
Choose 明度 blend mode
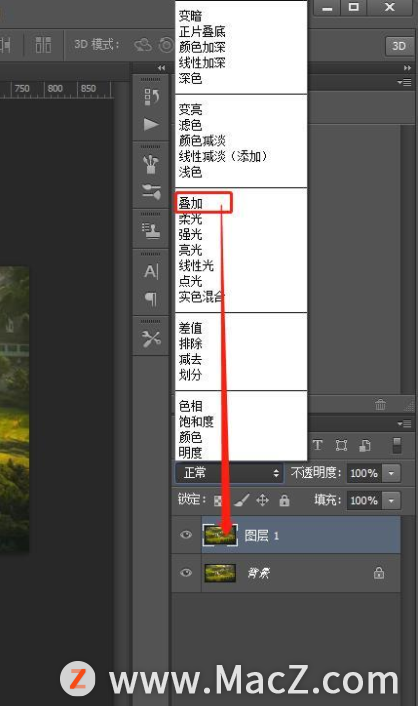(191, 453)
